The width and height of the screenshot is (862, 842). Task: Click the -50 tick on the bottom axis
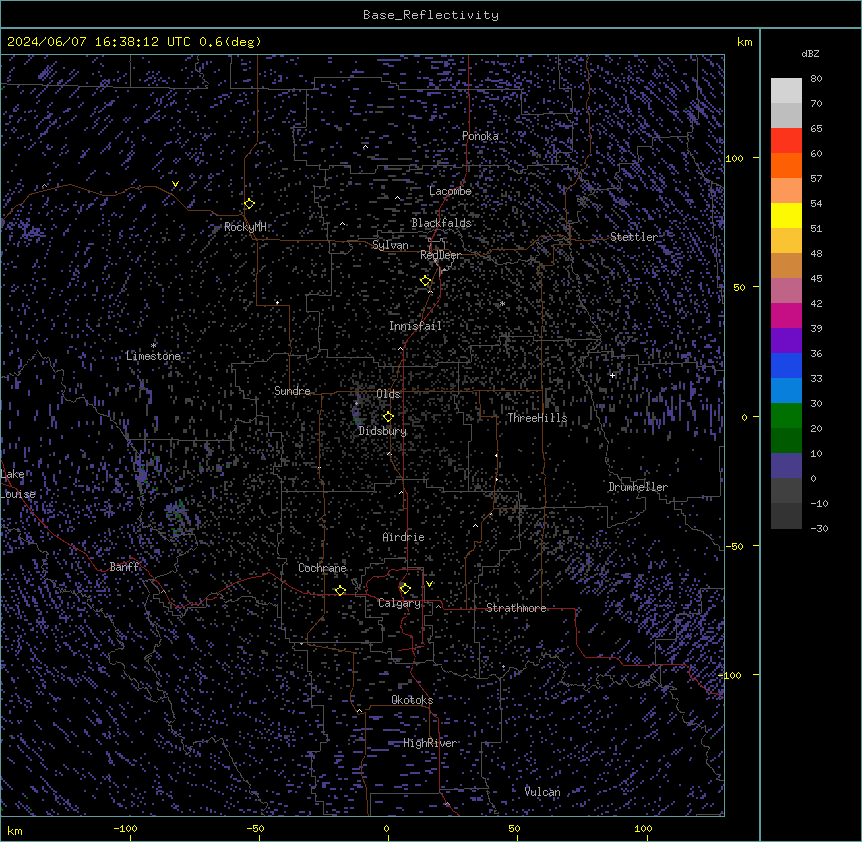tap(255, 828)
